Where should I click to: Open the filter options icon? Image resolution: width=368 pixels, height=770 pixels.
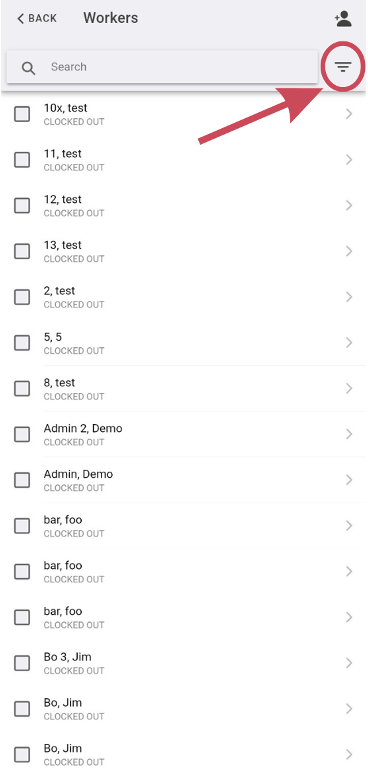click(343, 67)
